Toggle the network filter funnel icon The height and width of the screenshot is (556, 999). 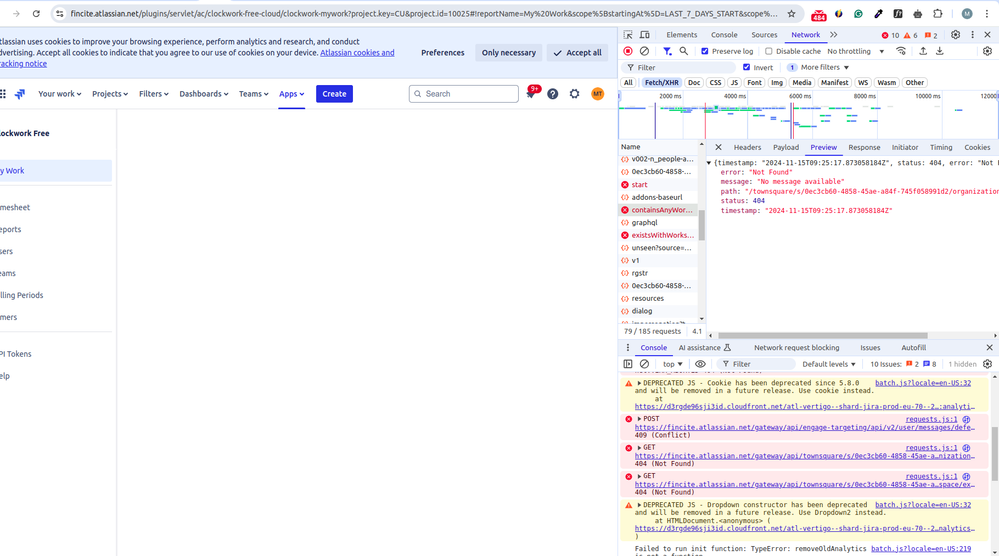point(666,51)
